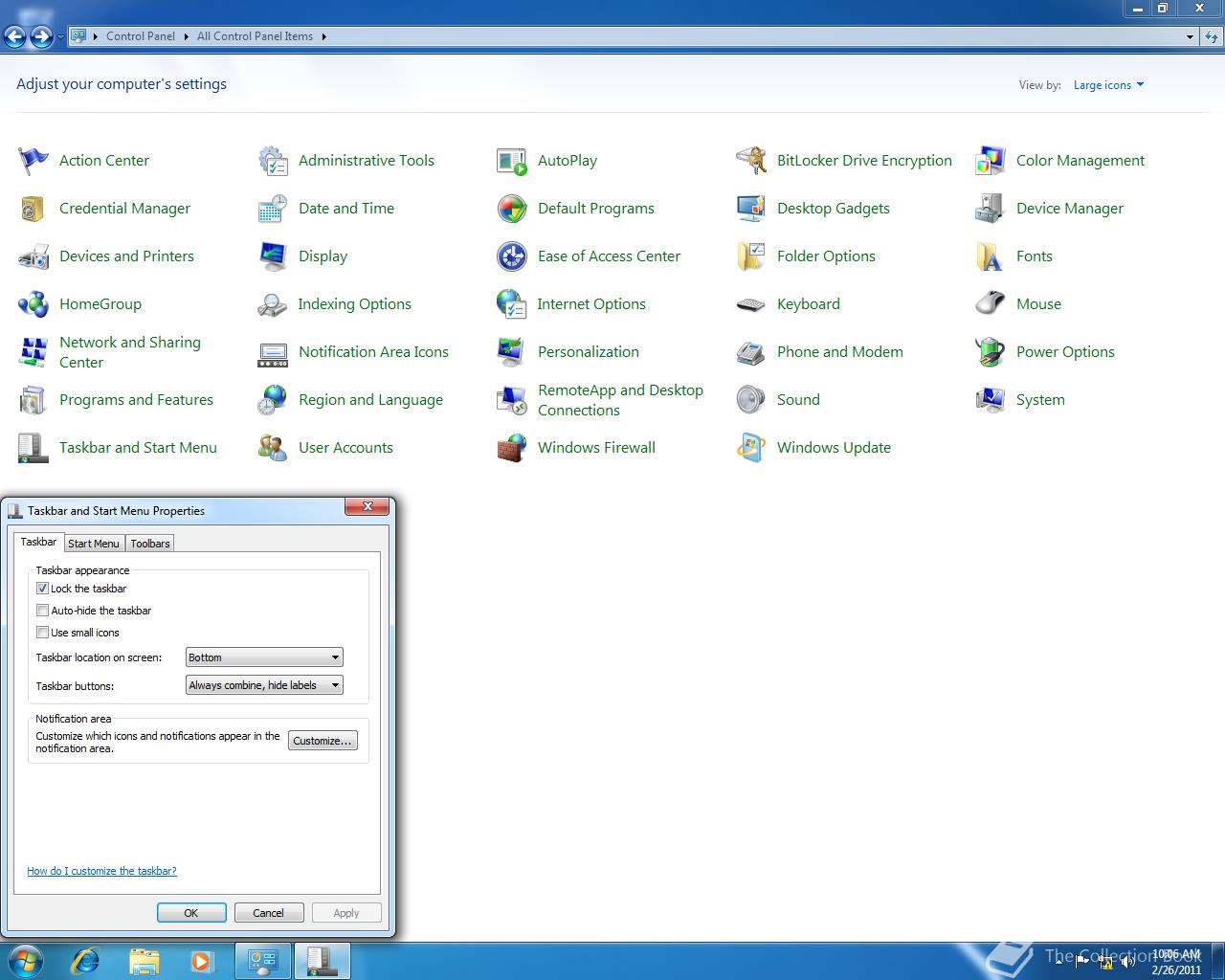This screenshot has width=1225, height=980.
Task: Enable Use small icons checkbox
Action: tap(42, 633)
